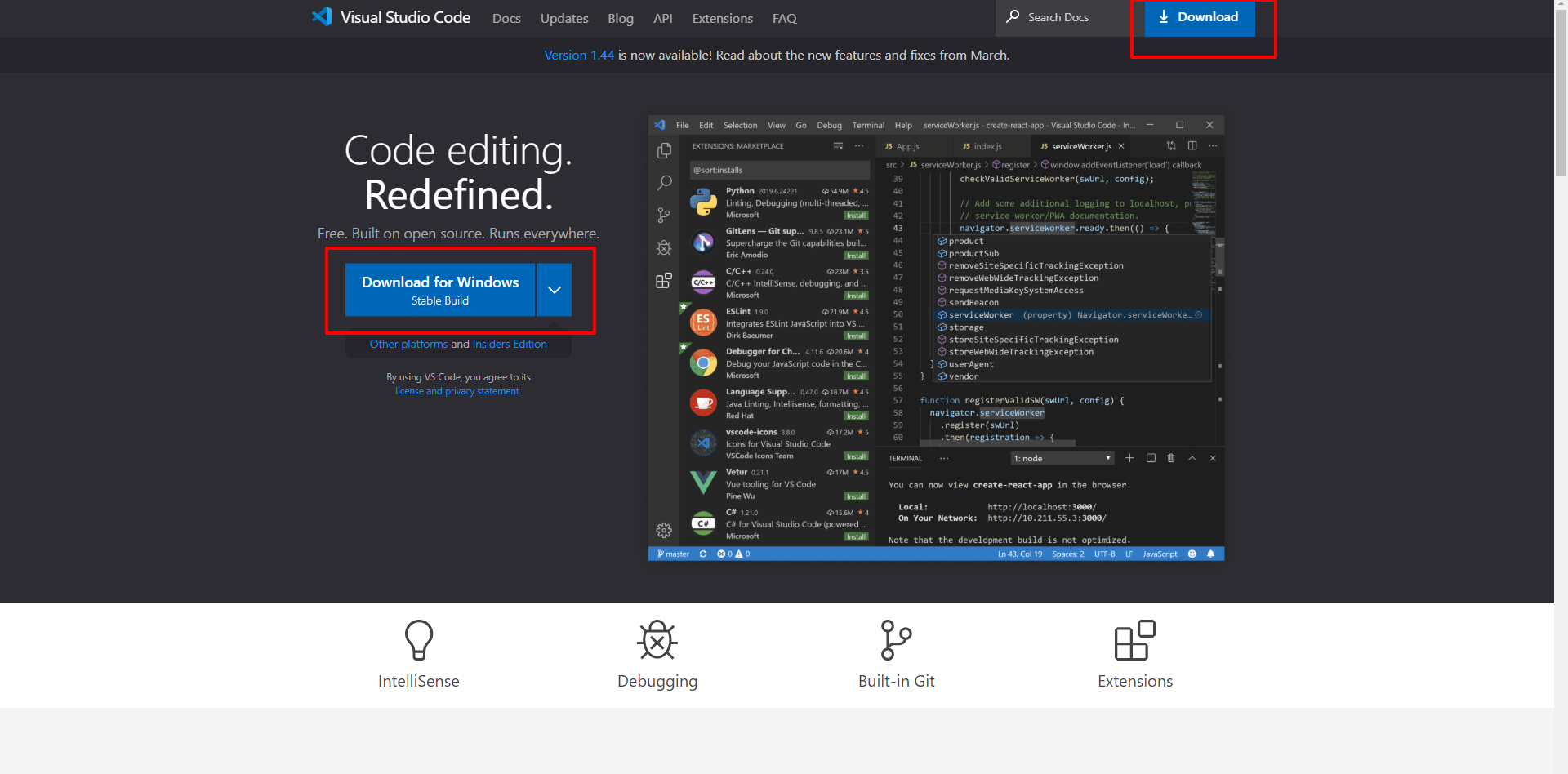This screenshot has height=774, width=1568.
Task: Open the Selection menu in the screenshot
Action: tap(740, 125)
